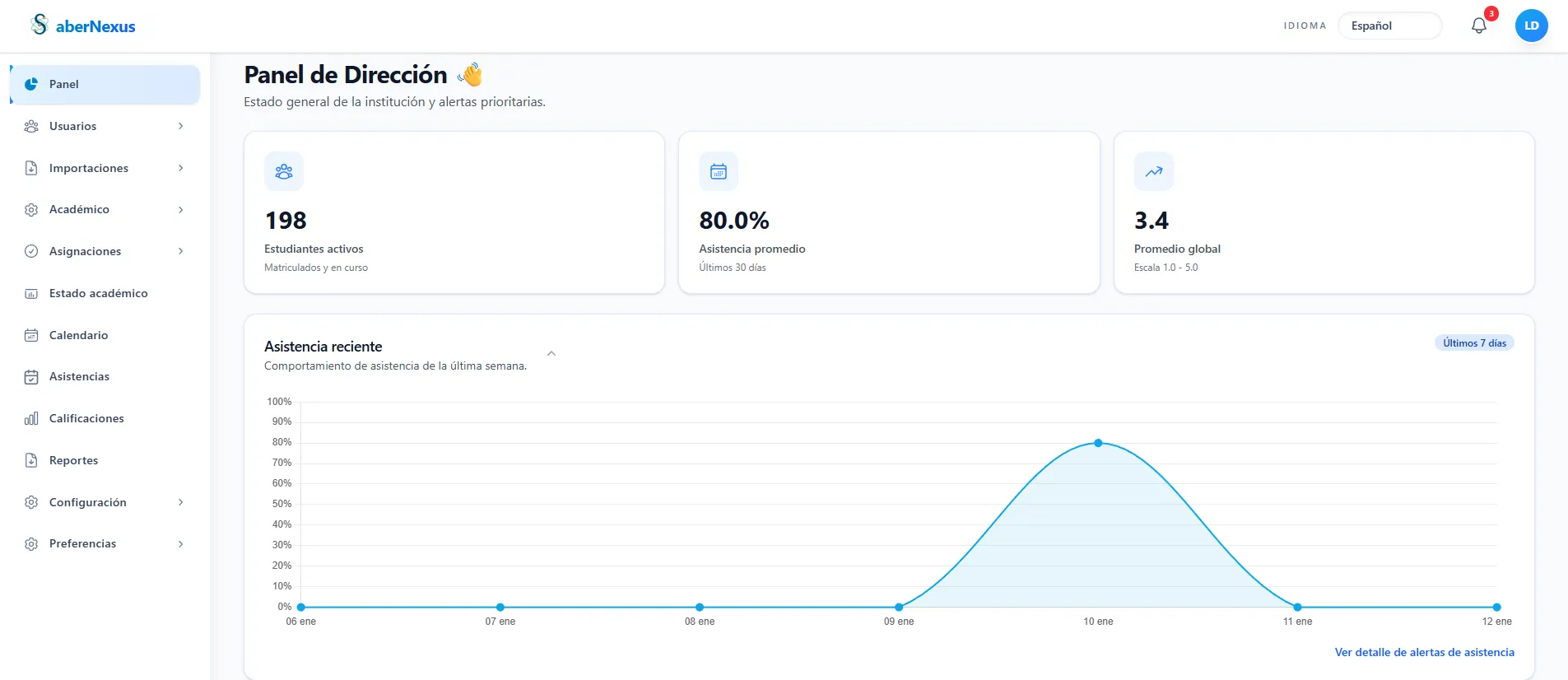Click the Matriculados y en curso caption
This screenshot has height=680, width=1568.
pos(316,268)
